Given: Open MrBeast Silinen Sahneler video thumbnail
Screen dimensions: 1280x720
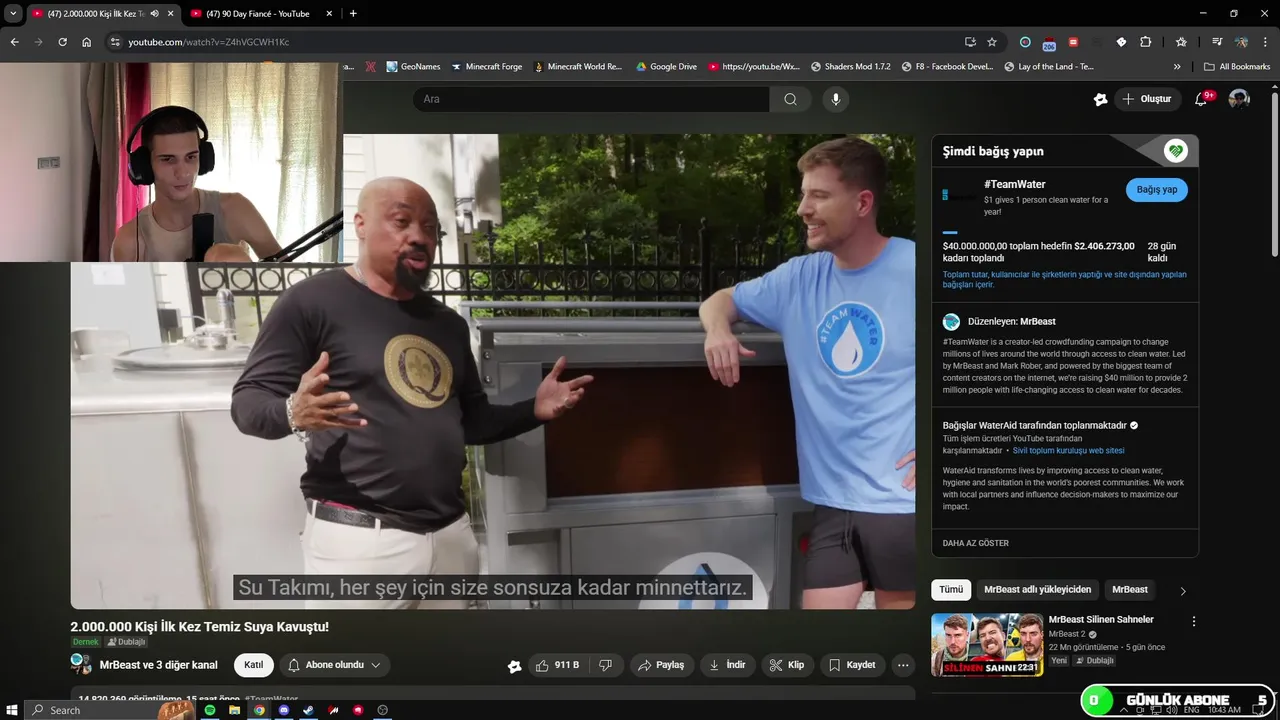Looking at the screenshot, I should [987, 644].
